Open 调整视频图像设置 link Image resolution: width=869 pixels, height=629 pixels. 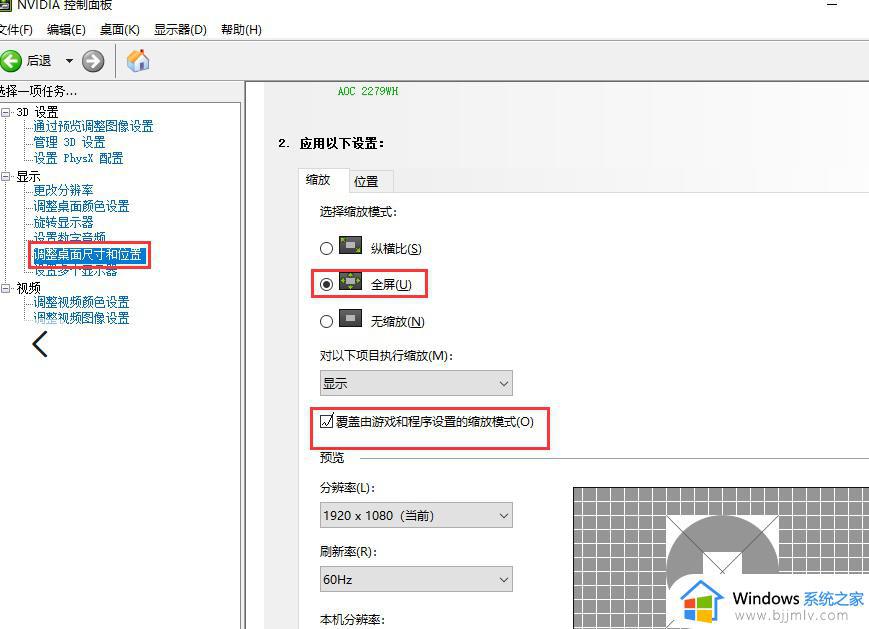[x=81, y=319]
